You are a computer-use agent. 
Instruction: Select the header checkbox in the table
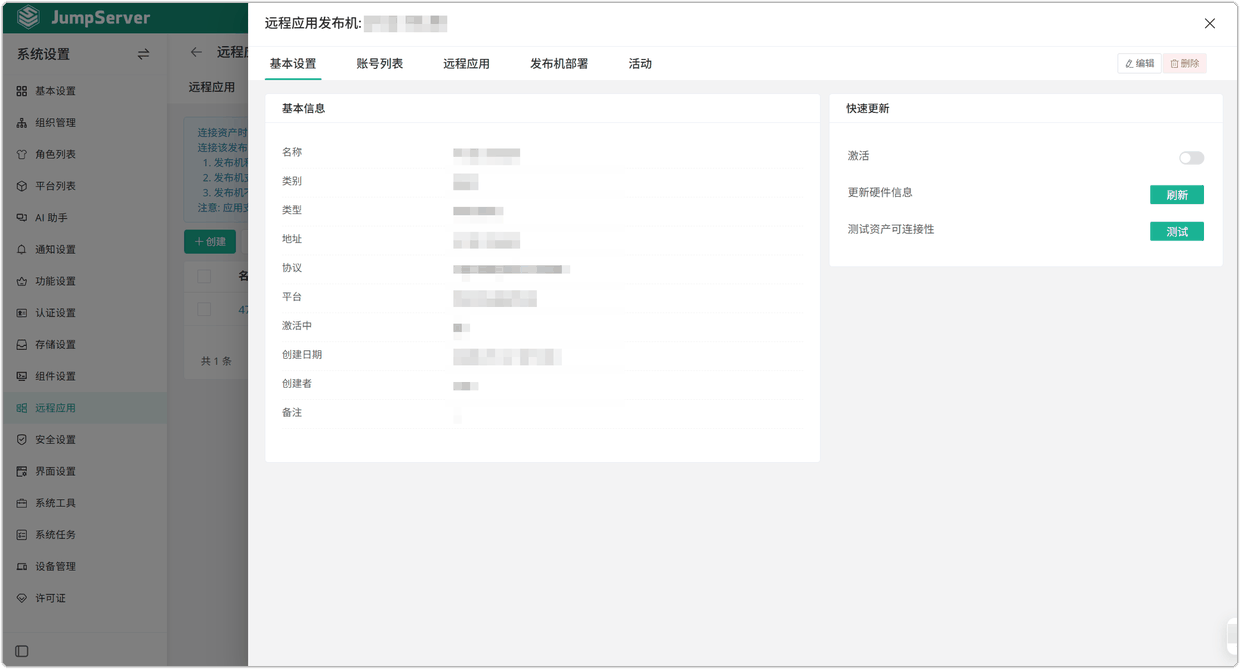204,276
